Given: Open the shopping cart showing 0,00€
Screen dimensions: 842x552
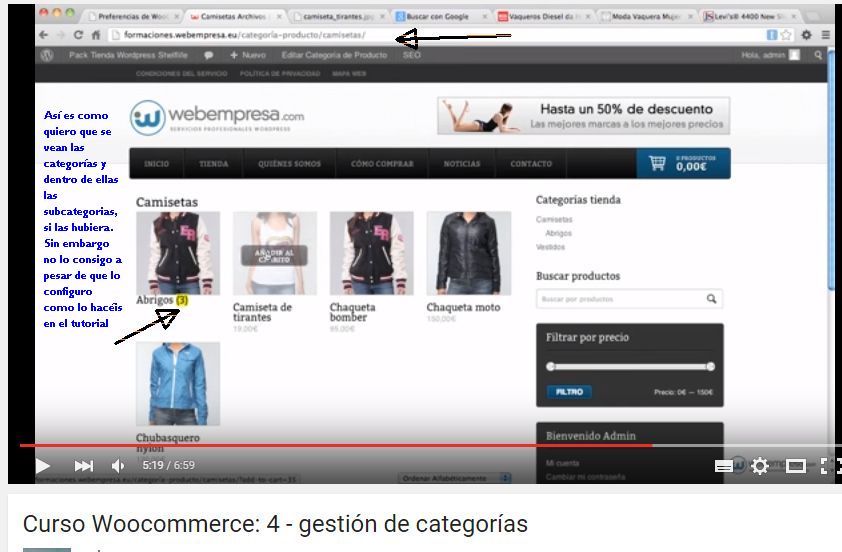Looking at the screenshot, I should (683, 163).
